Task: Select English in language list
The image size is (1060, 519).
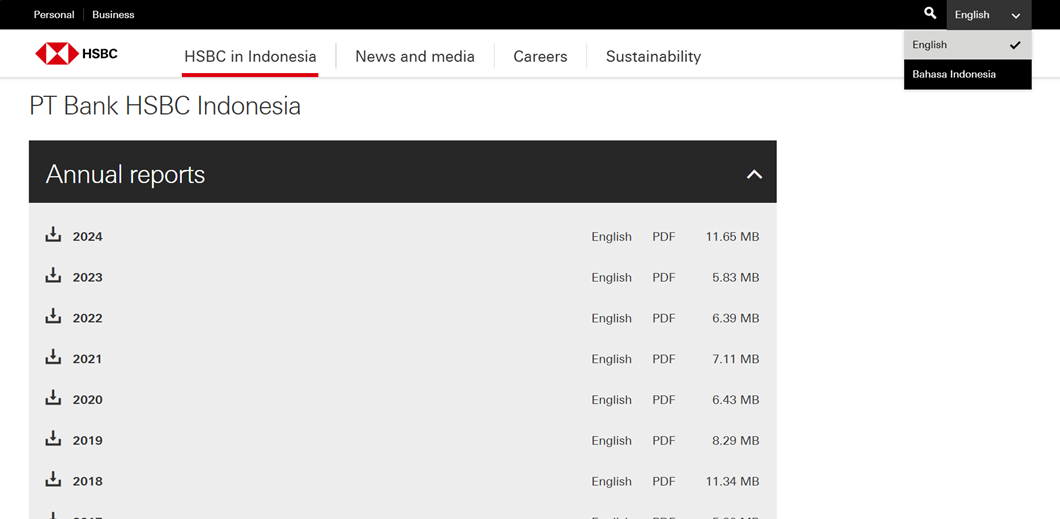Action: coord(967,45)
